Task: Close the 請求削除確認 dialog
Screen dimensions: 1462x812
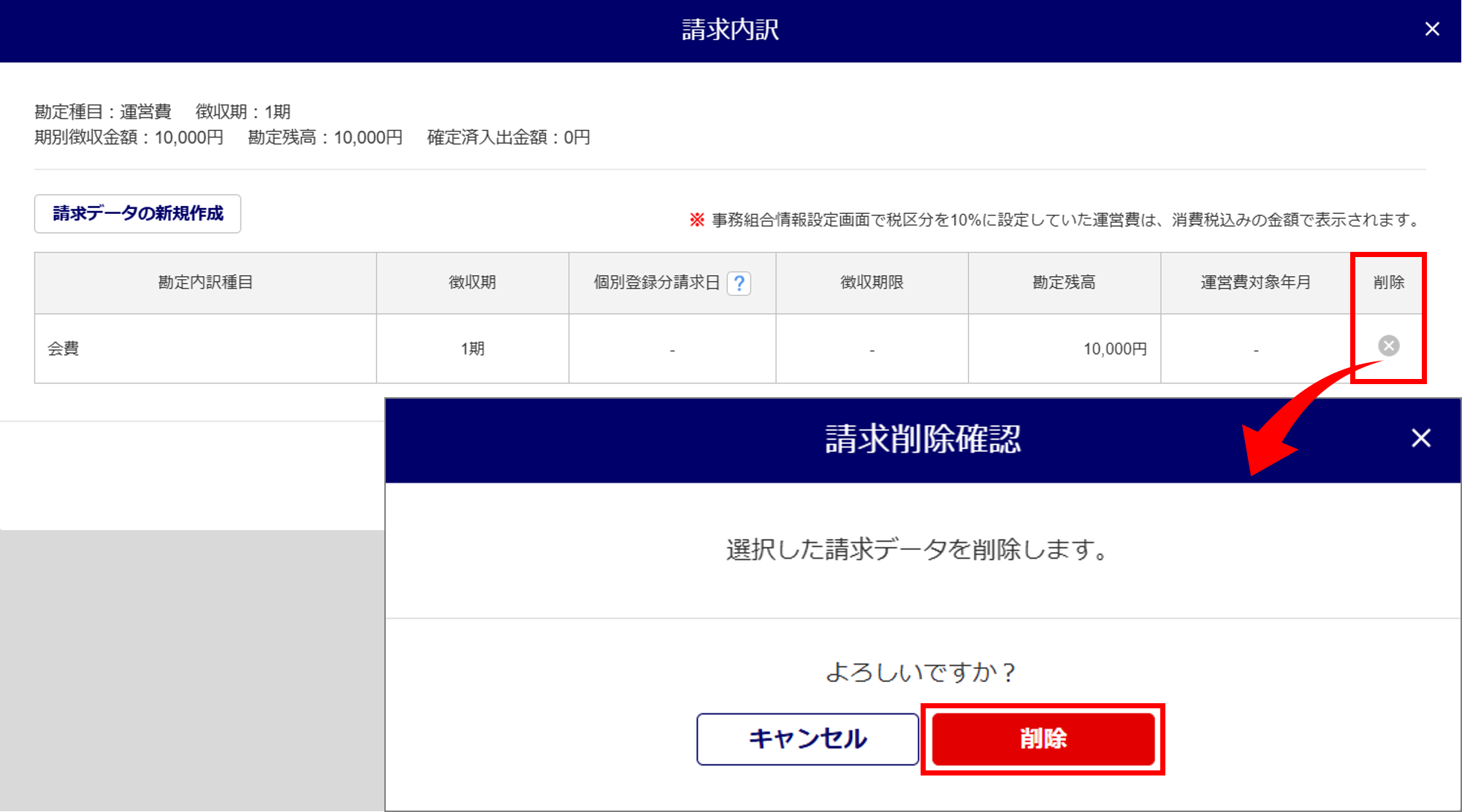Action: click(1420, 438)
